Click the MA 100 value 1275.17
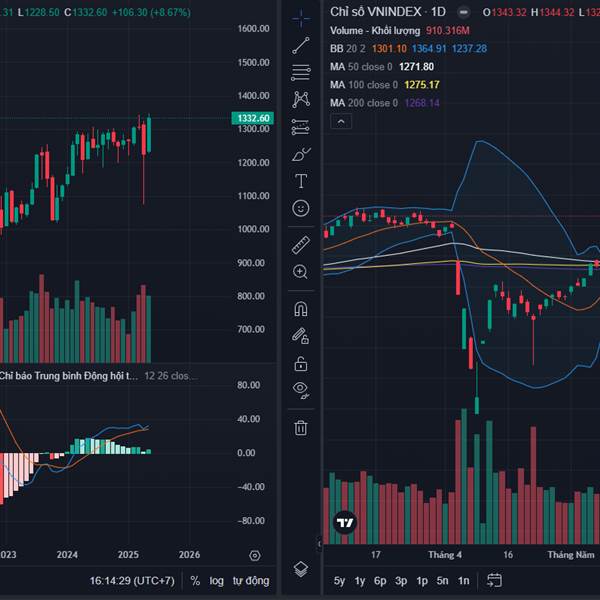This screenshot has width=600, height=600. tap(422, 85)
